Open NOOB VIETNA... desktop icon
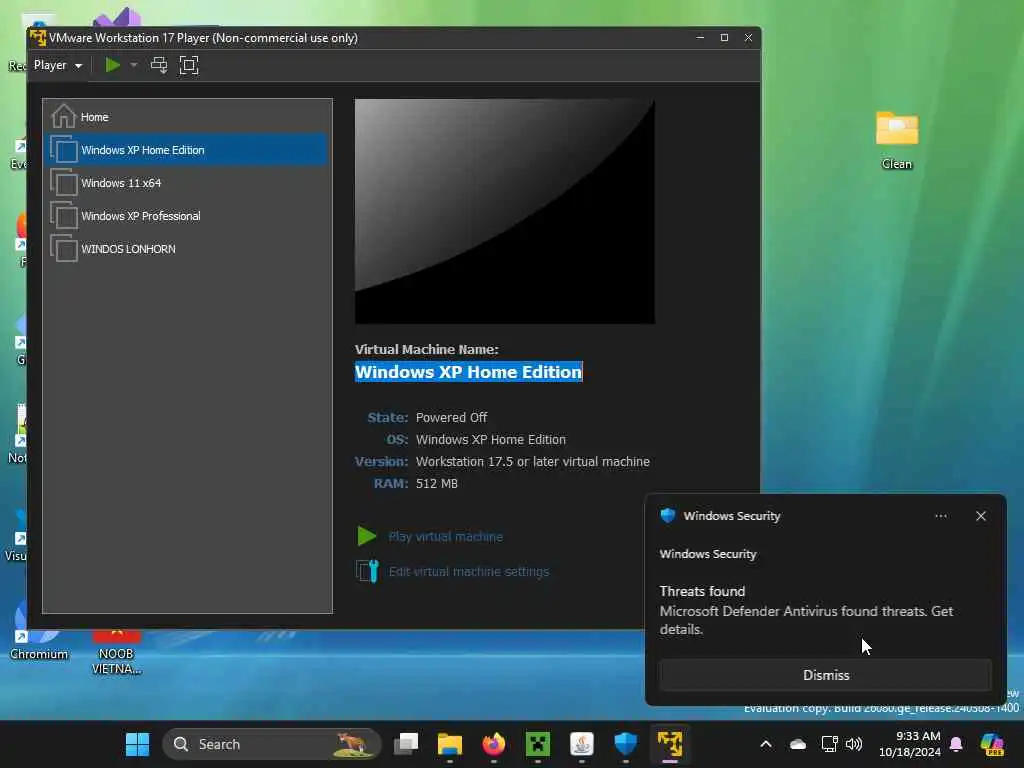Viewport: 1024px width, 768px height. [x=116, y=650]
